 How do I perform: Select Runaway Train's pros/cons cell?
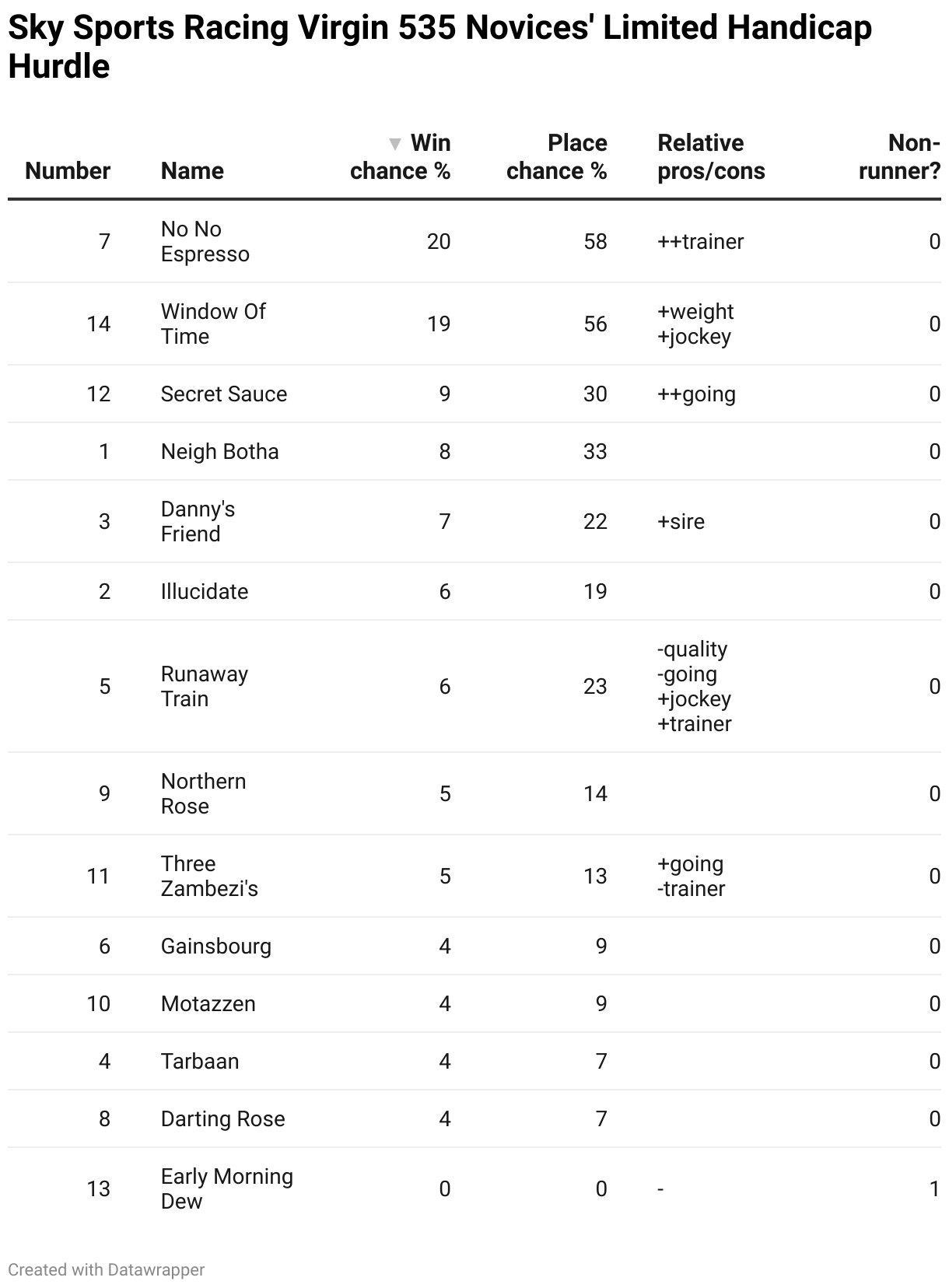click(x=695, y=687)
